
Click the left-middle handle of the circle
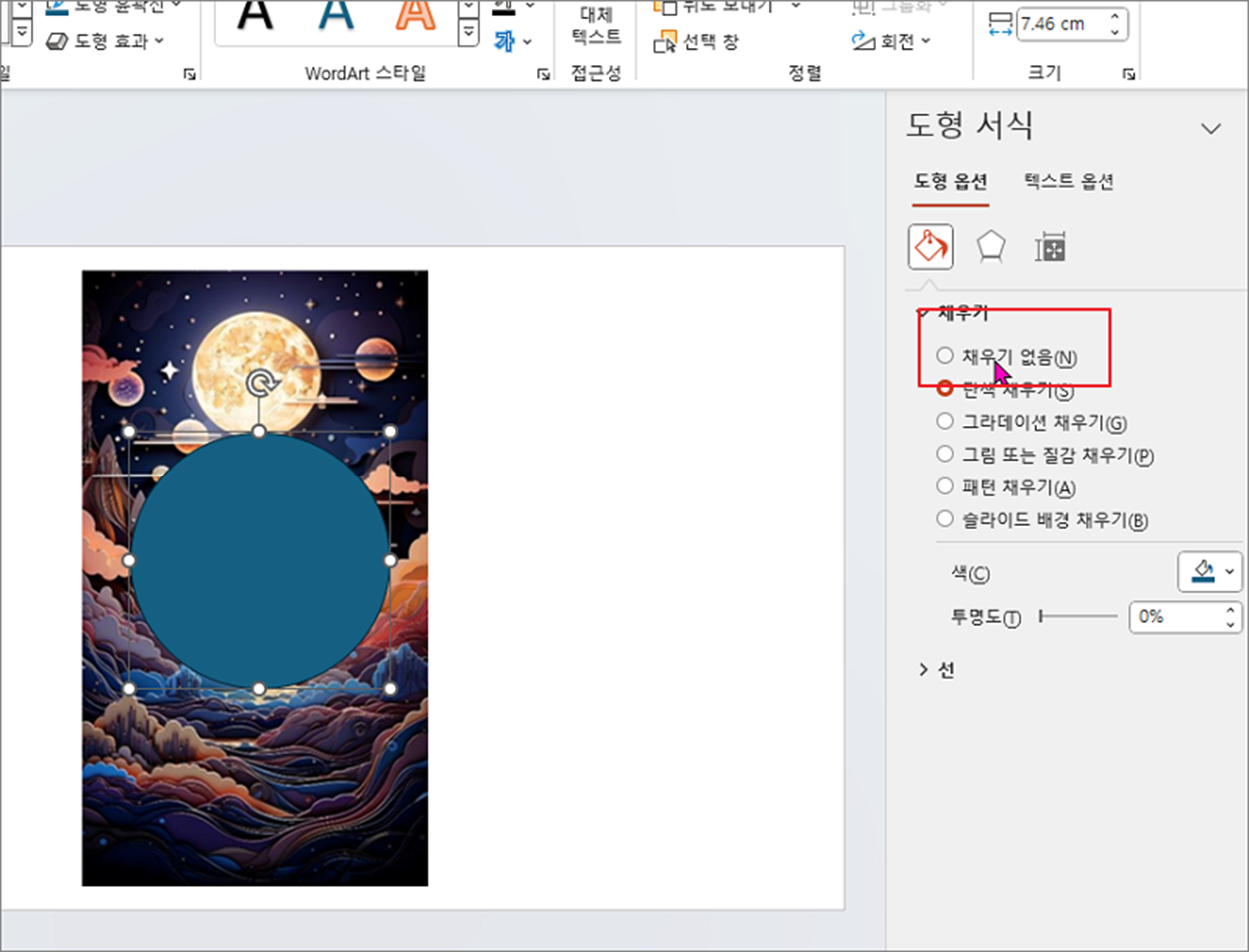pyautogui.click(x=129, y=560)
